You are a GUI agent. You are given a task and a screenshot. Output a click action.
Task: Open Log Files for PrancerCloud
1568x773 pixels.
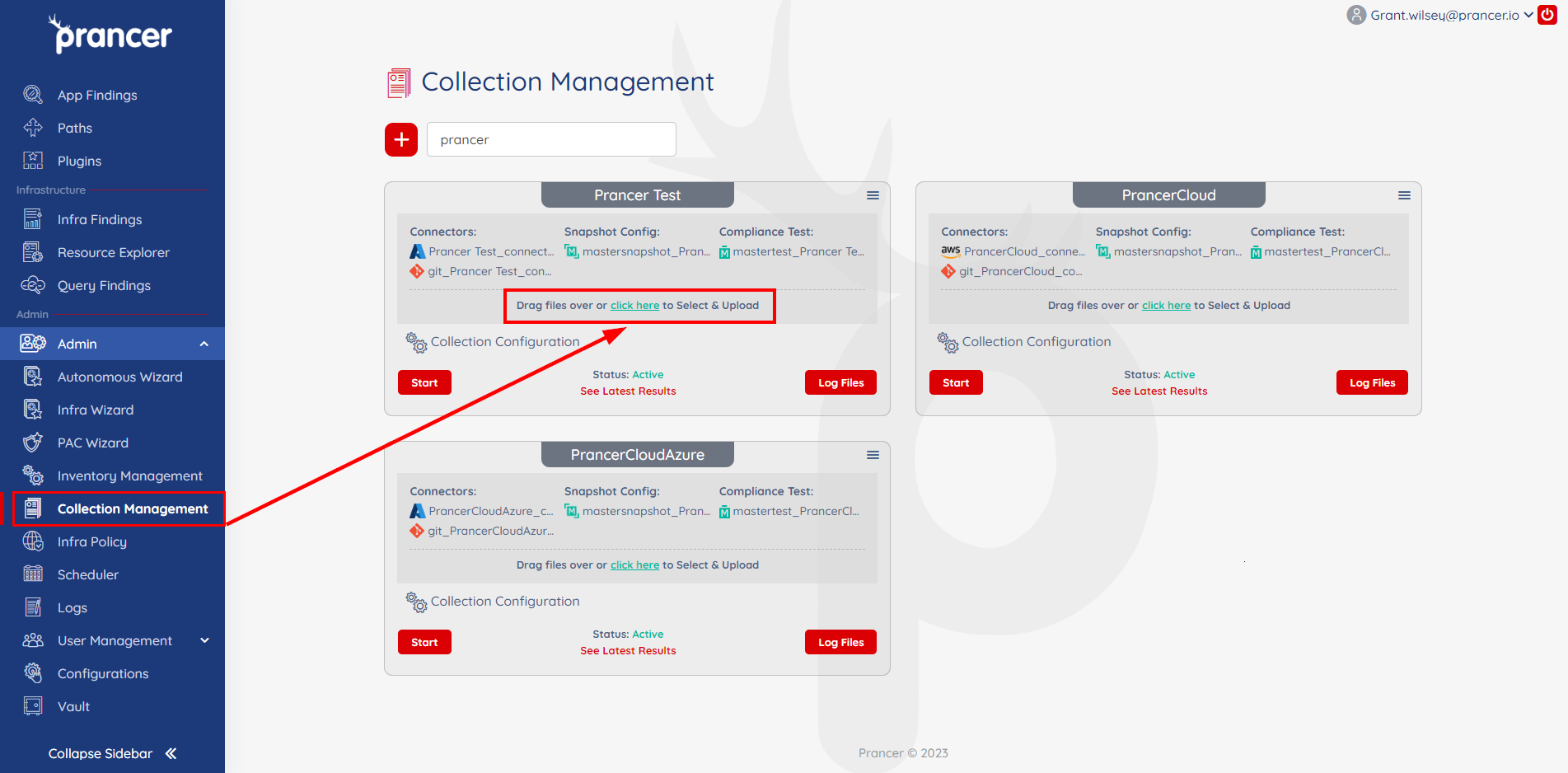point(1372,382)
